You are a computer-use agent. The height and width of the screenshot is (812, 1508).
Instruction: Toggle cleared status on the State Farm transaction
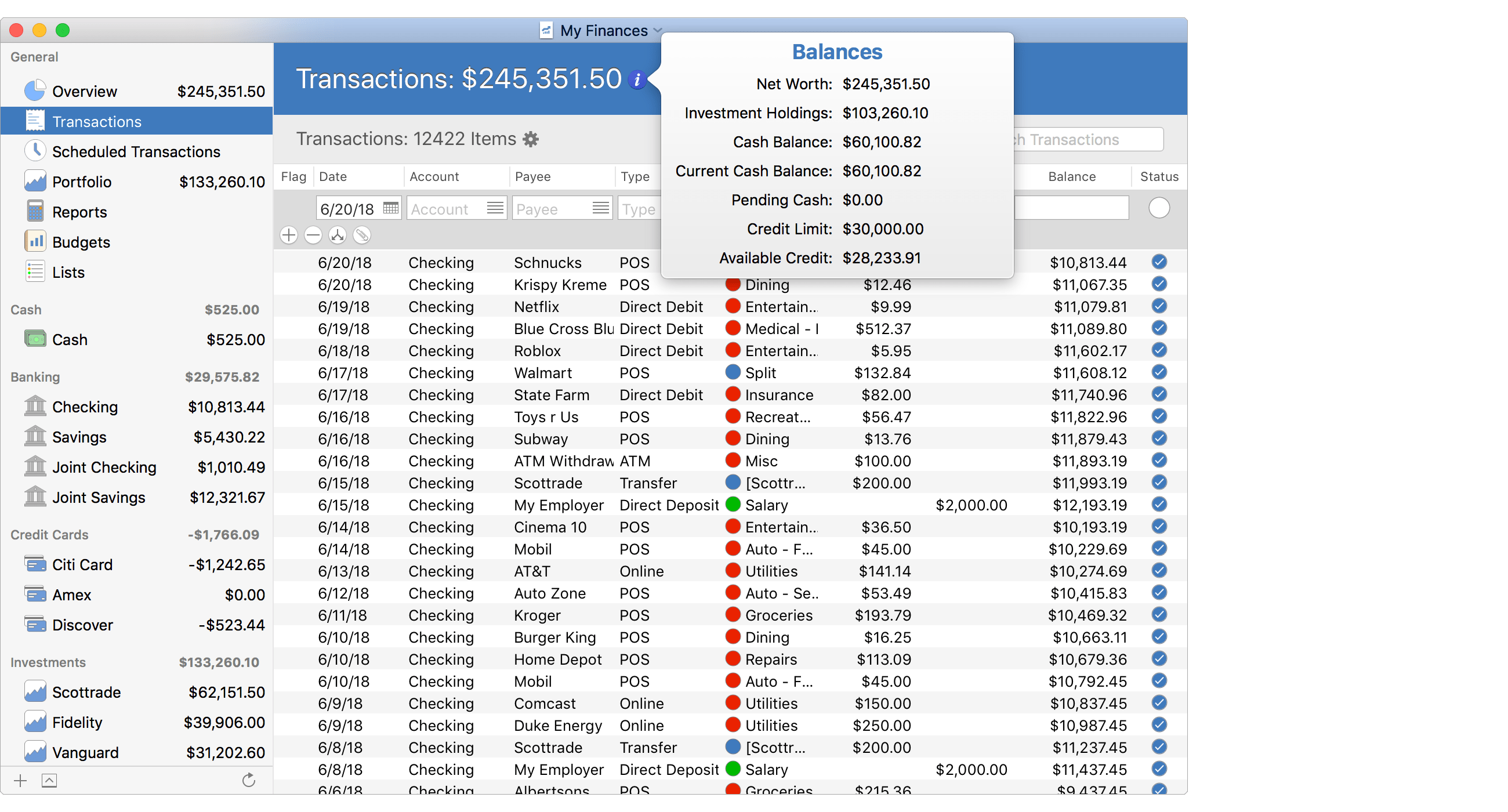click(x=1159, y=394)
